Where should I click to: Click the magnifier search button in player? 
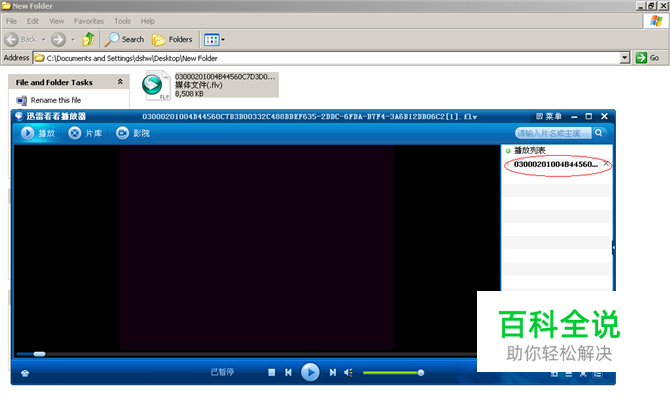599,133
